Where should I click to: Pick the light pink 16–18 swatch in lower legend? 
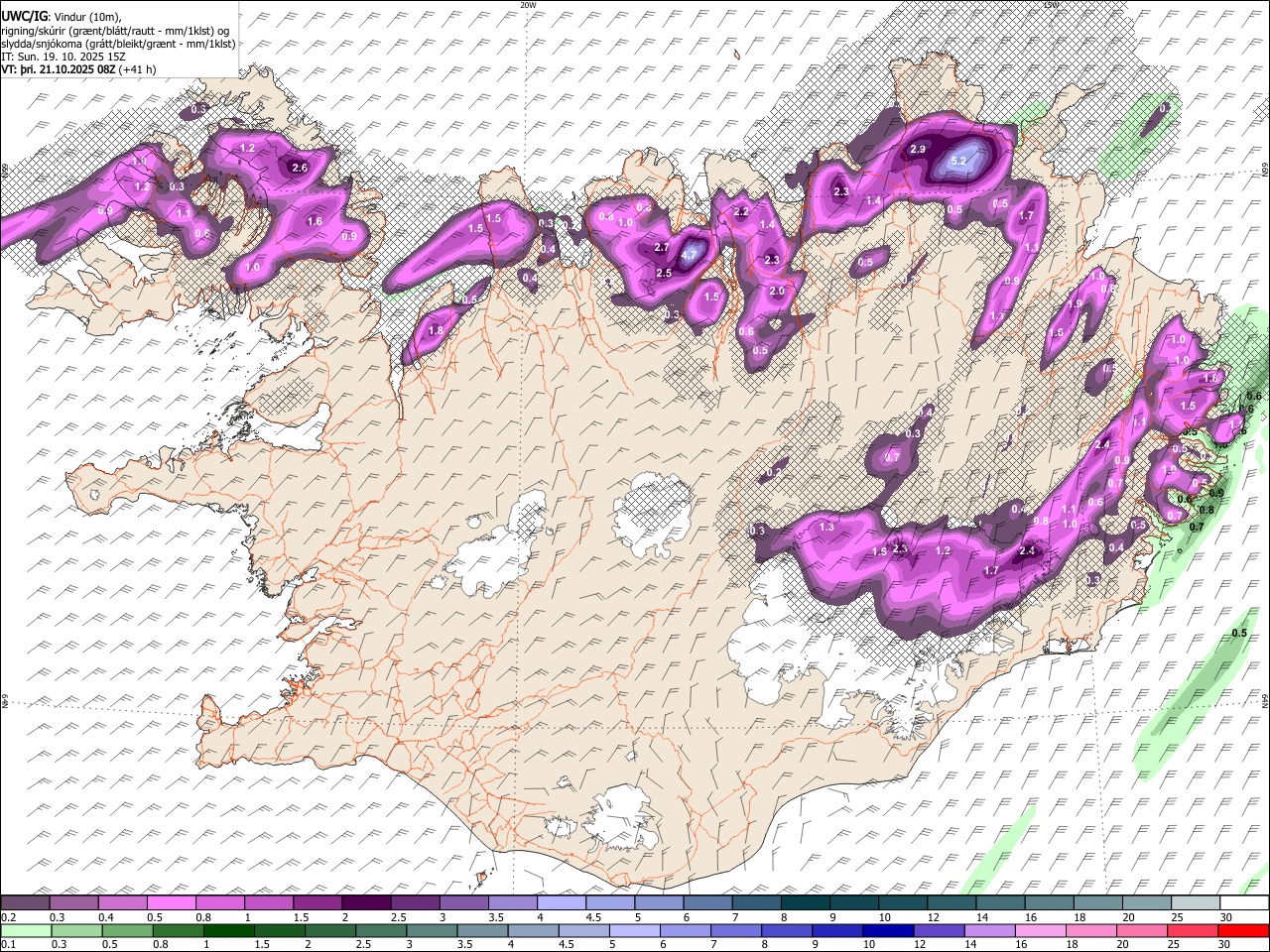pyautogui.click(x=1041, y=930)
